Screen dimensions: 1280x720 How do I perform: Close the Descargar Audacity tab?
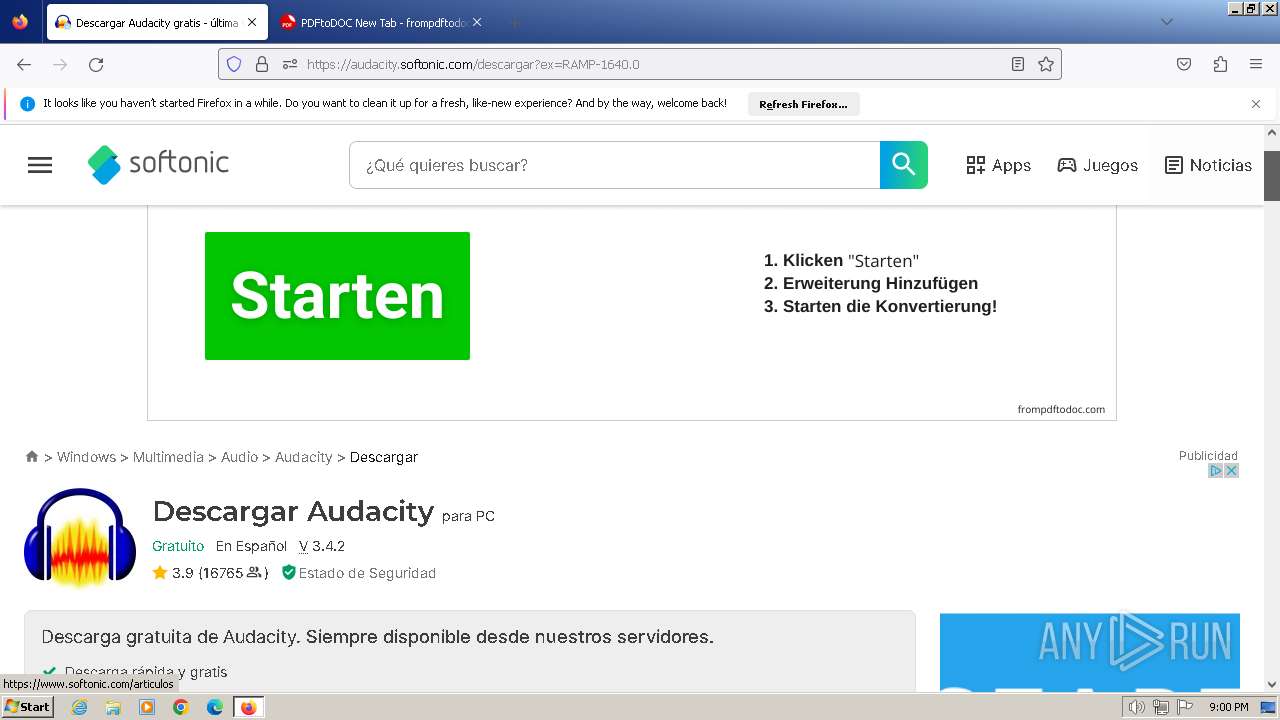(x=252, y=22)
